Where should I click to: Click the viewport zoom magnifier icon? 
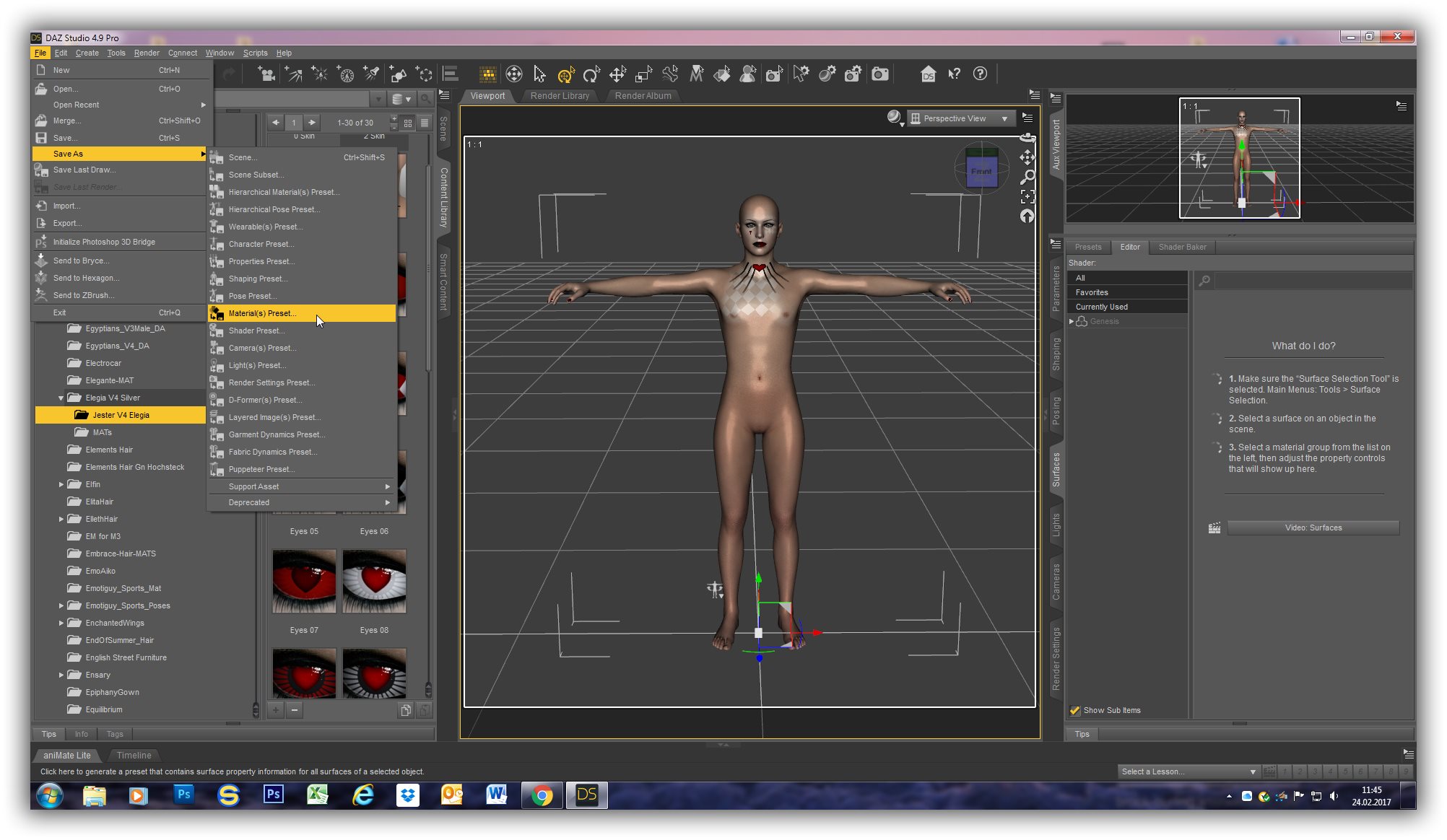1027,177
